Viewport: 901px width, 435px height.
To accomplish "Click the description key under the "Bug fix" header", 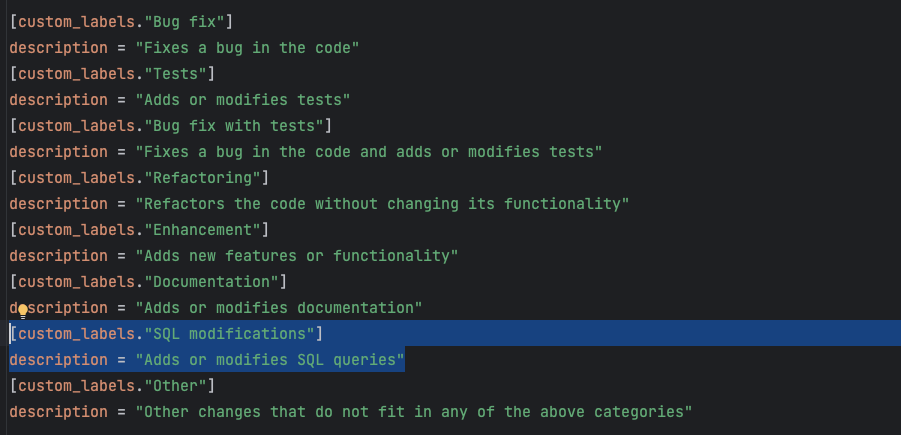I will point(58,47).
